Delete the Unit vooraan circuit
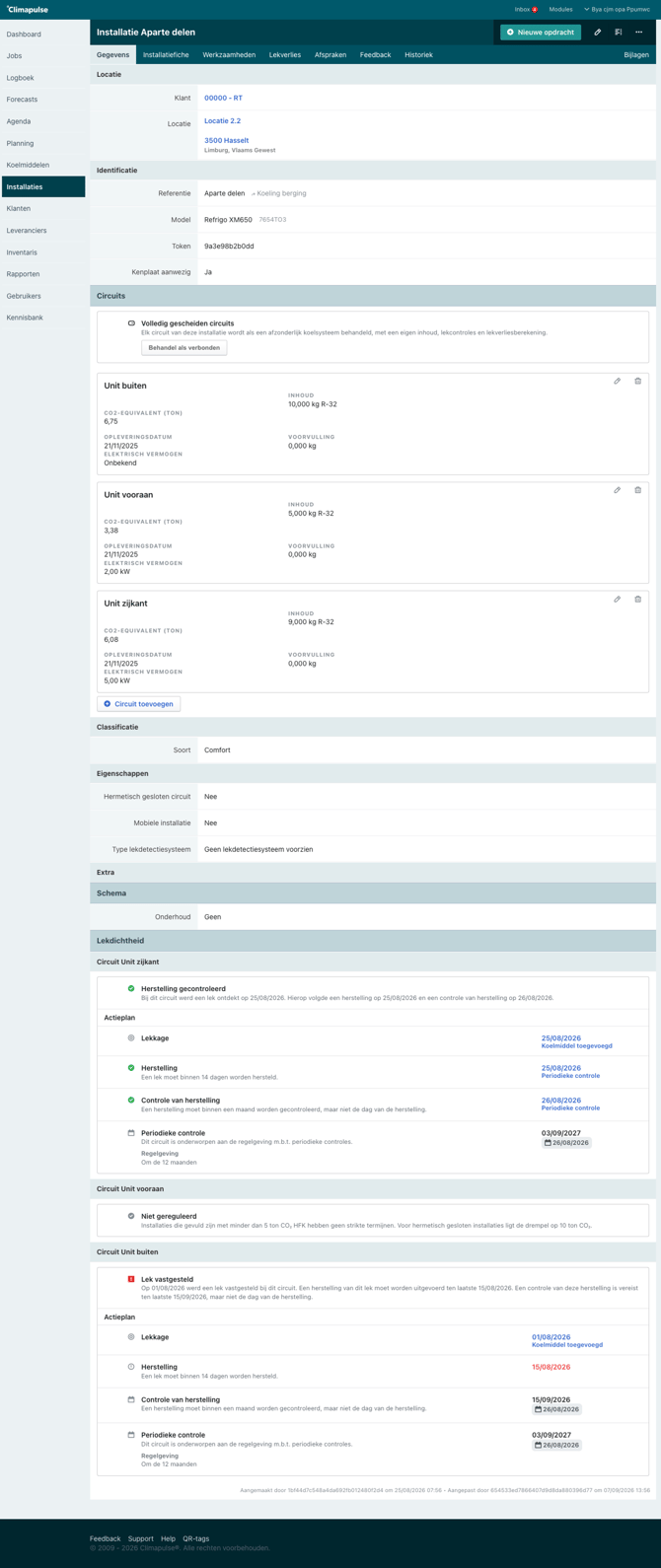661x1568 pixels. [x=637, y=490]
